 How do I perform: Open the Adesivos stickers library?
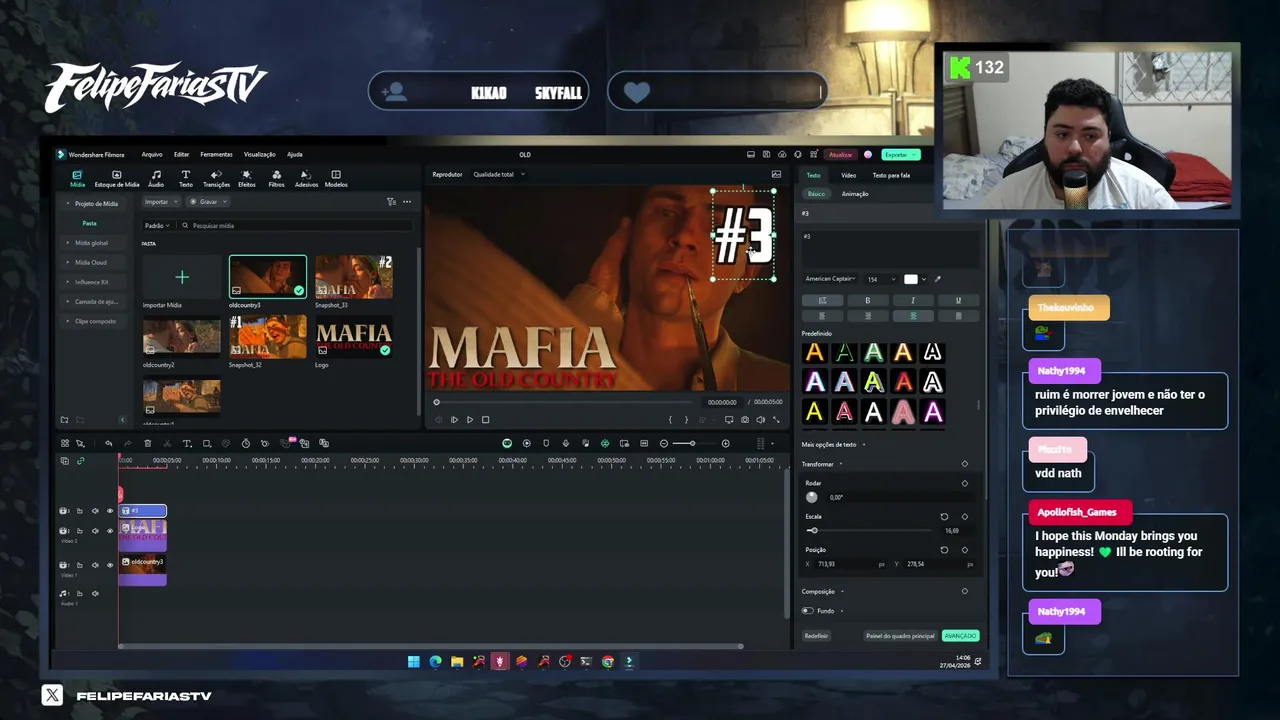pos(306,179)
